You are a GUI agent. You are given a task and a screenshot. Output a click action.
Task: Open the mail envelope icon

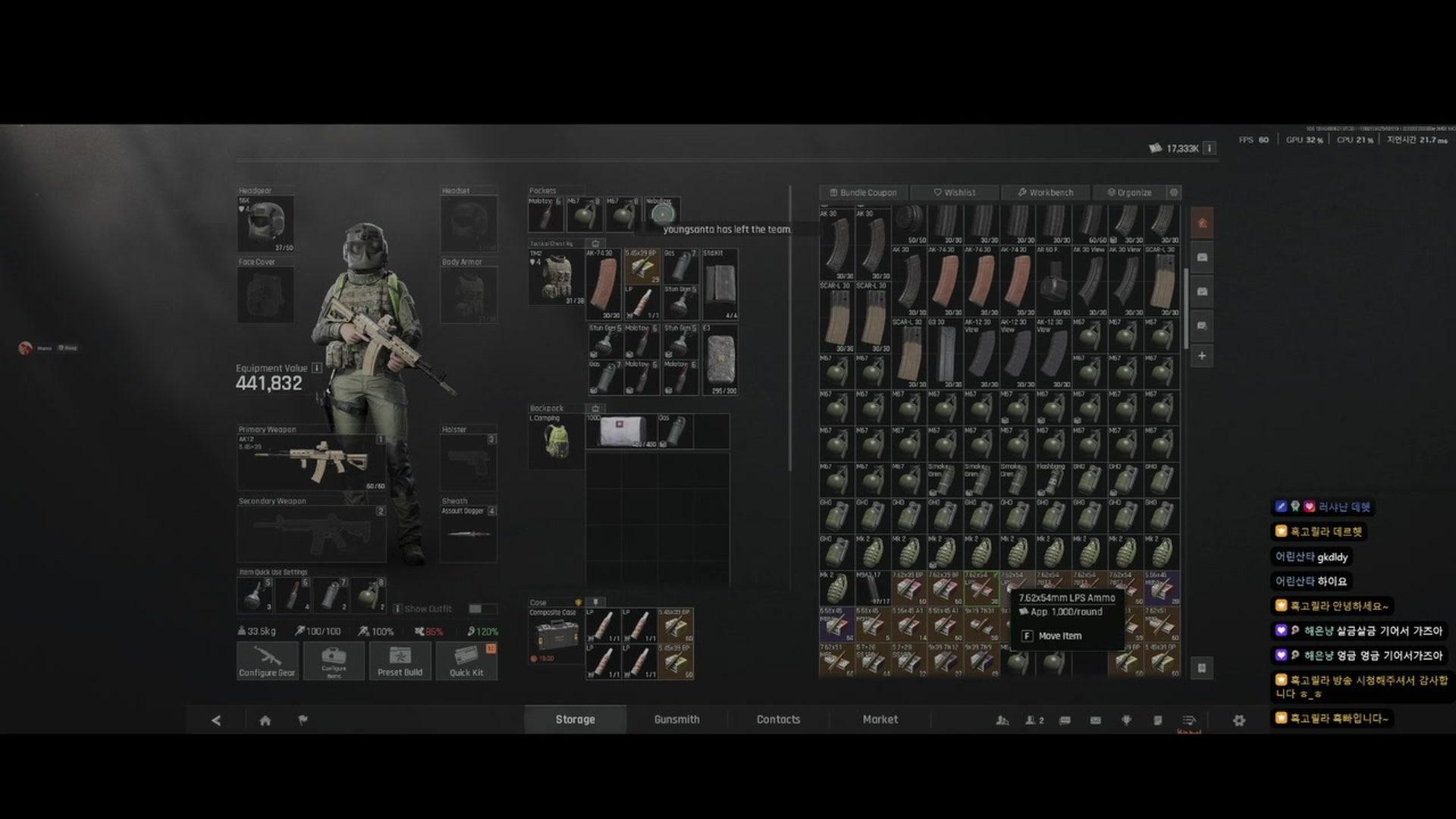click(x=1095, y=720)
